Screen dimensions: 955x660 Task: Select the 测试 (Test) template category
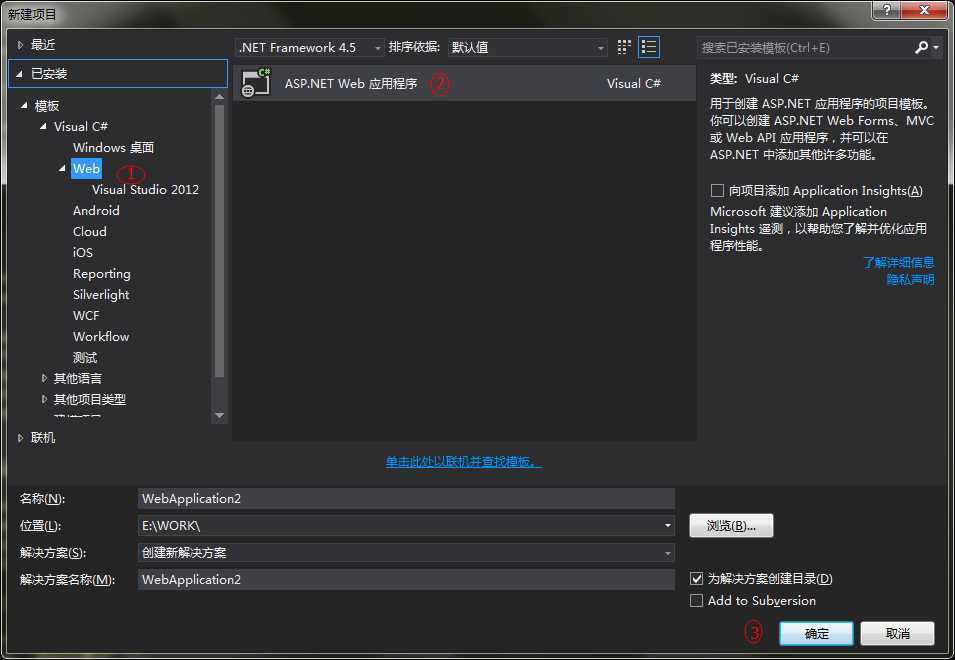coord(85,357)
